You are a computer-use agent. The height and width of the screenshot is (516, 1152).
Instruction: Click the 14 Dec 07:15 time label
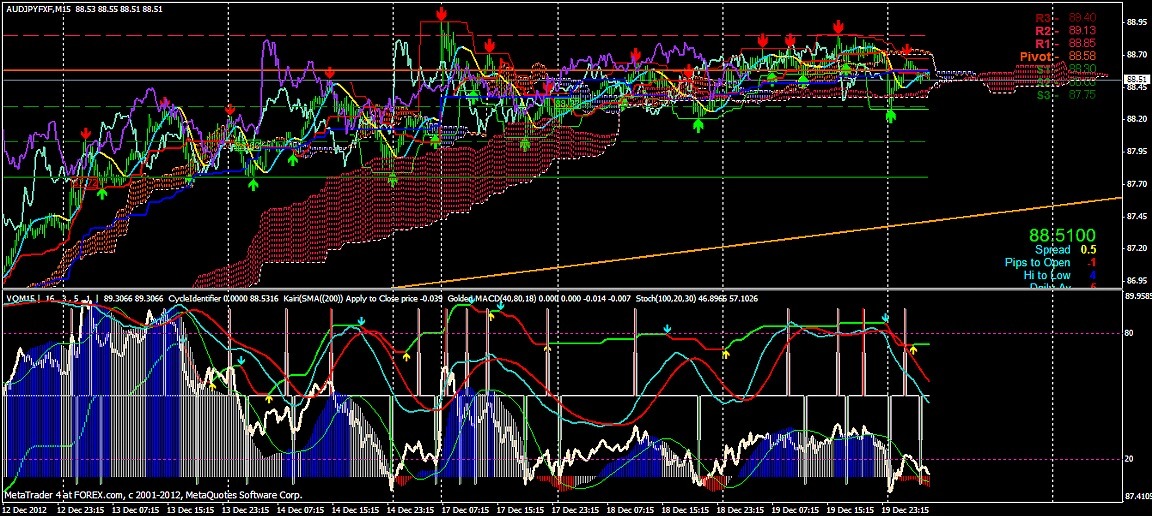tap(302, 509)
